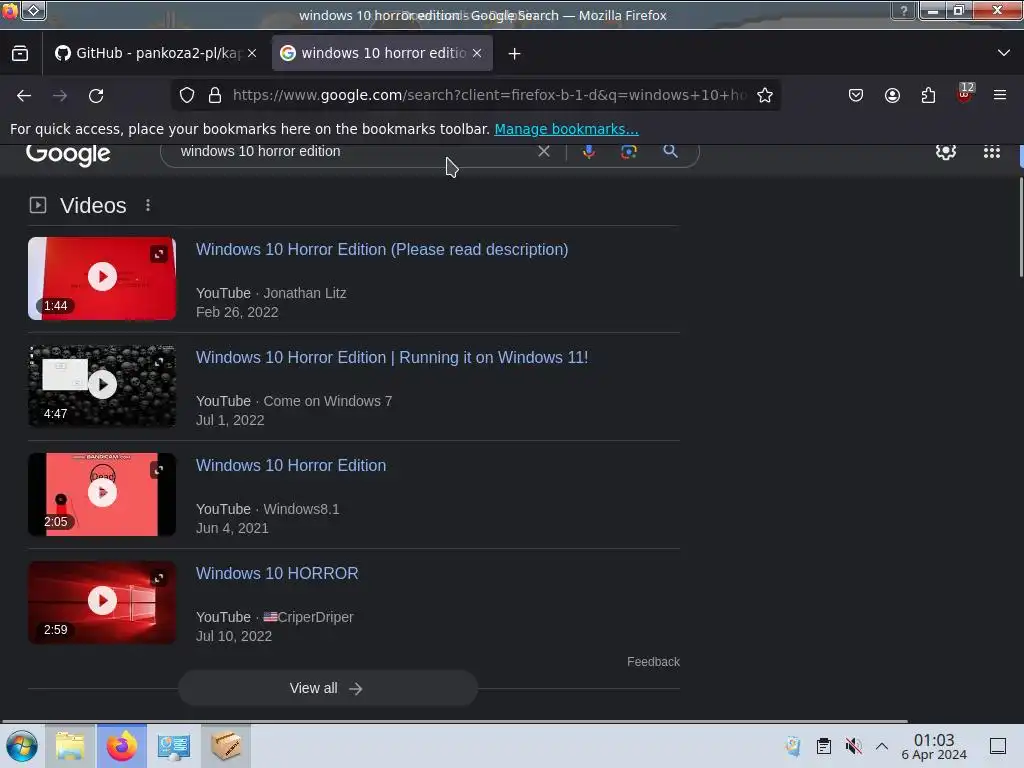The image size is (1024, 768).
Task: Open Google quick settings gear
Action: (946, 152)
